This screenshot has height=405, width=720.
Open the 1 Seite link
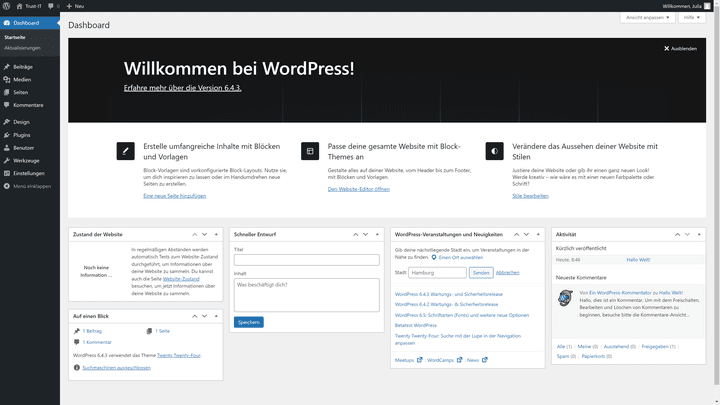[162, 331]
